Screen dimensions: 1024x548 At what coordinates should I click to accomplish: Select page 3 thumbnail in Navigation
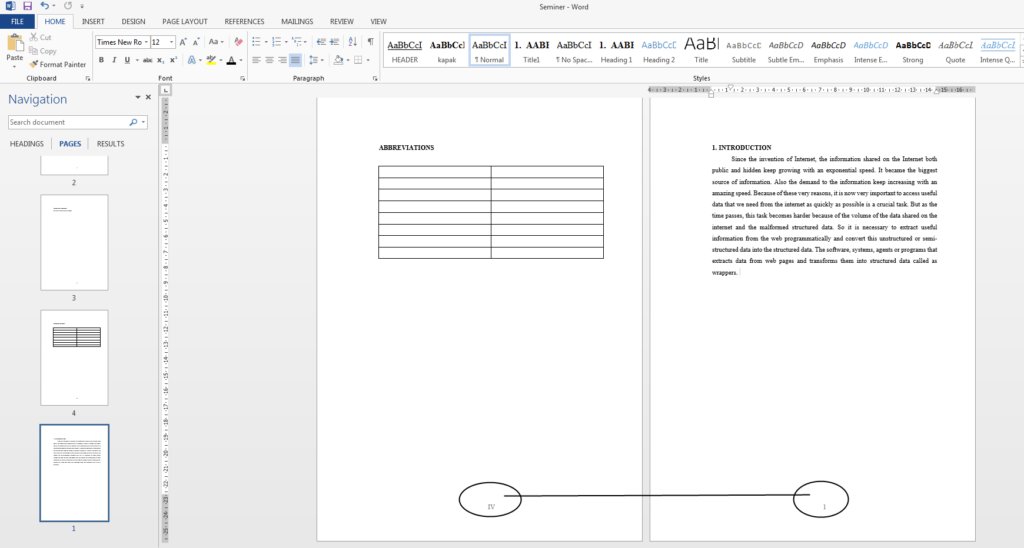coord(74,242)
